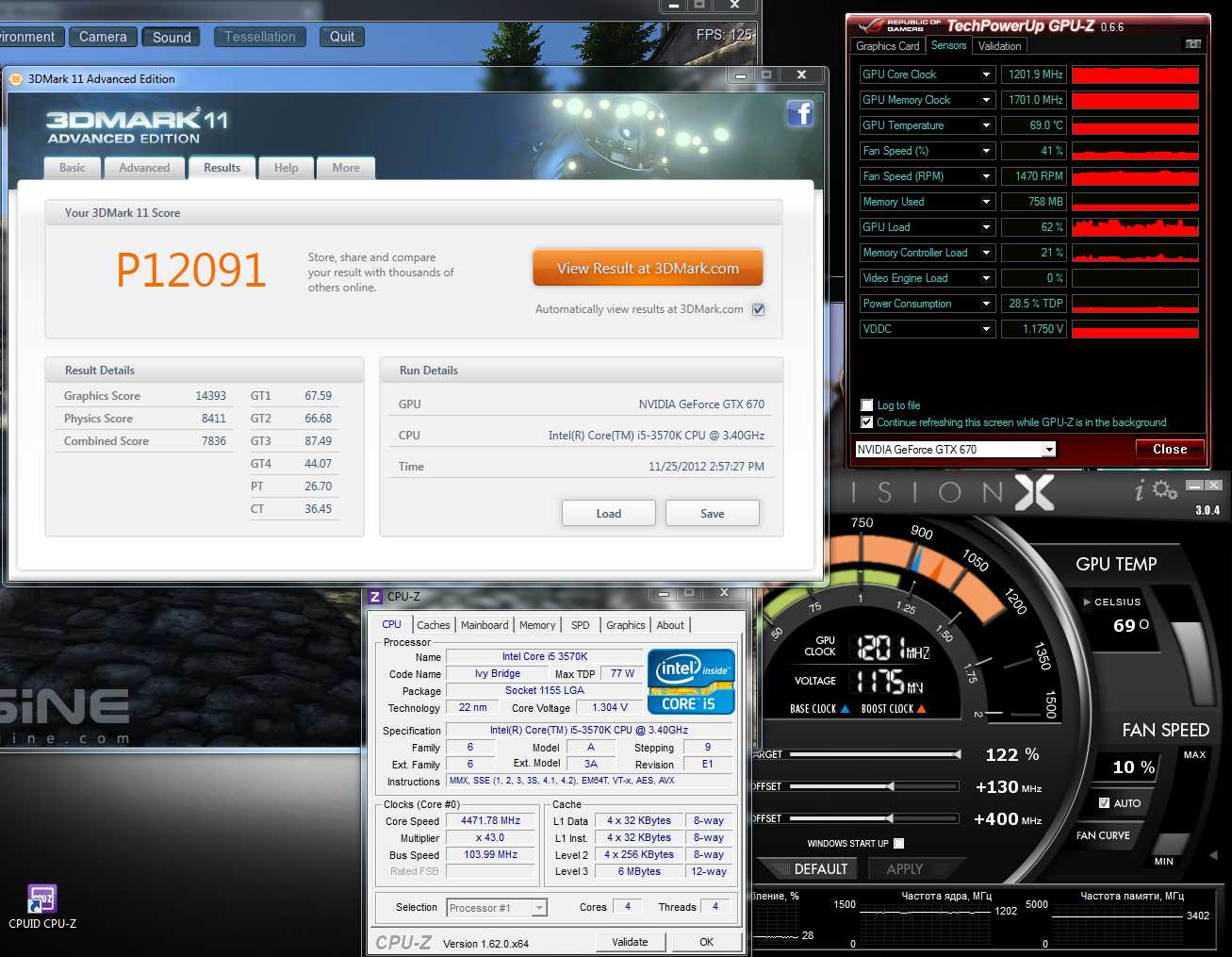The height and width of the screenshot is (957, 1232).
Task: Click View Result at 3DMark.com button
Action: (x=648, y=269)
